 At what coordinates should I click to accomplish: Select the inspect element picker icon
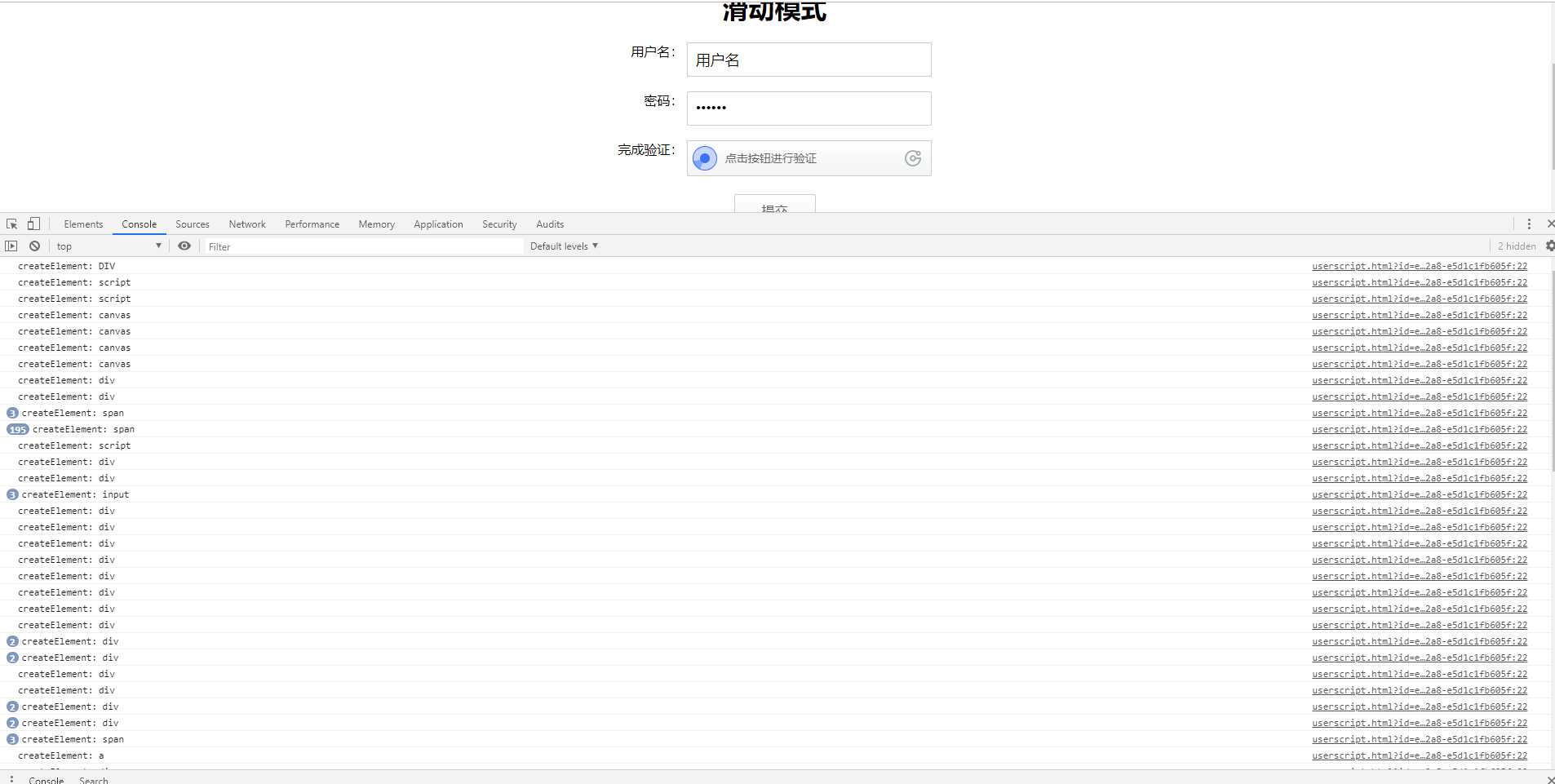click(11, 224)
